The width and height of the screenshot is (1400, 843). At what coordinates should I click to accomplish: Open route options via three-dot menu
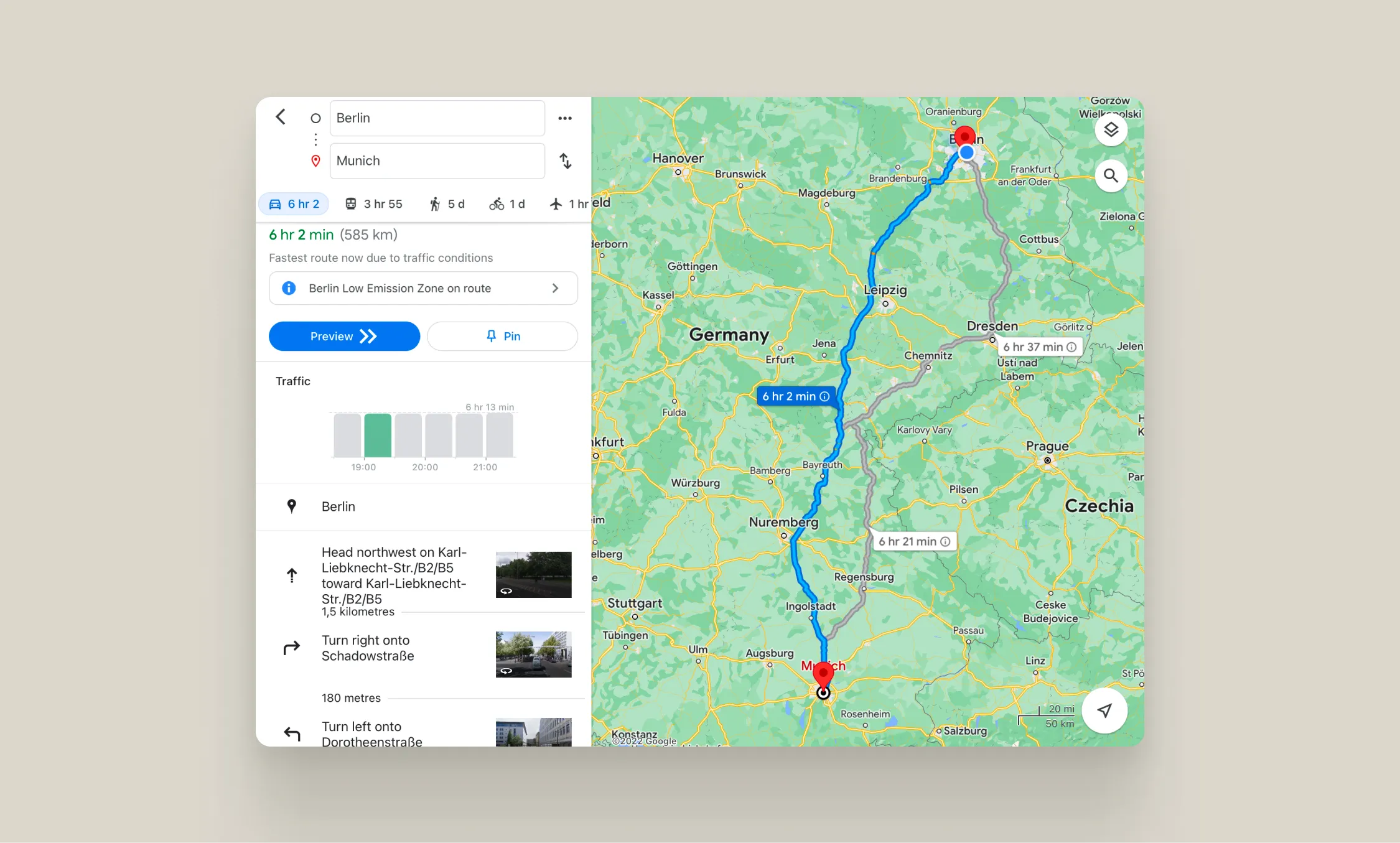click(565, 118)
